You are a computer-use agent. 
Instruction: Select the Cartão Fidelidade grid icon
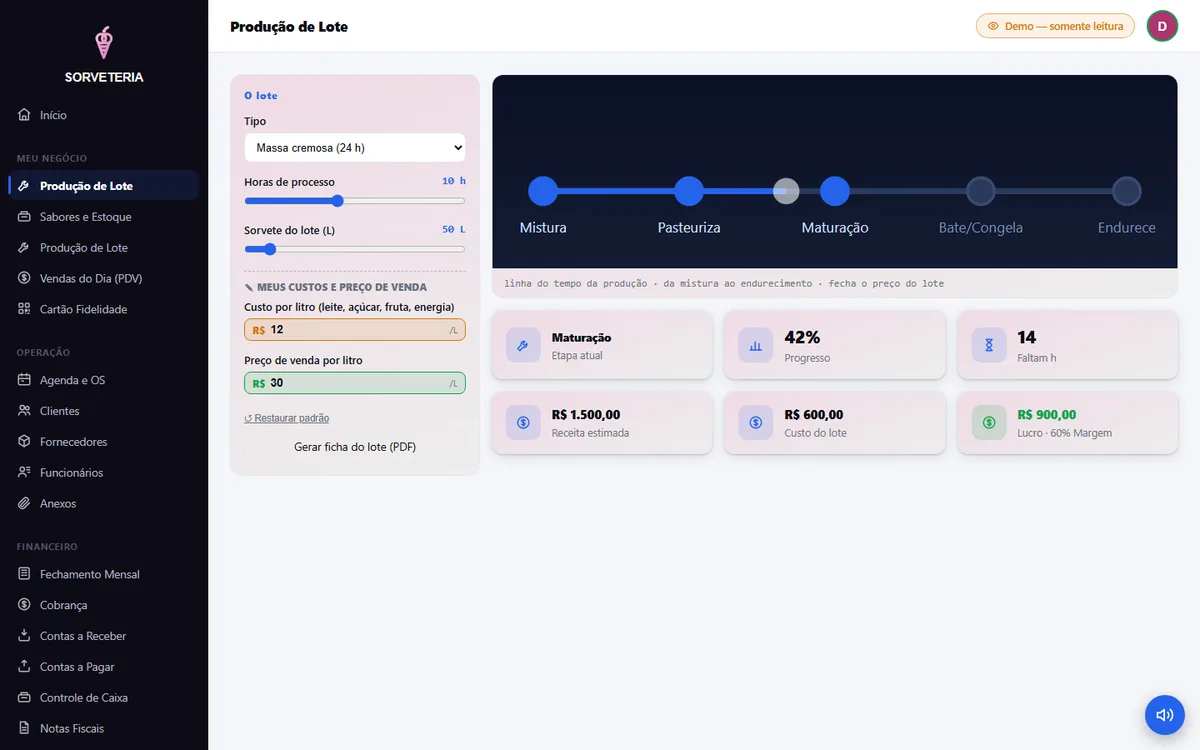(x=24, y=309)
